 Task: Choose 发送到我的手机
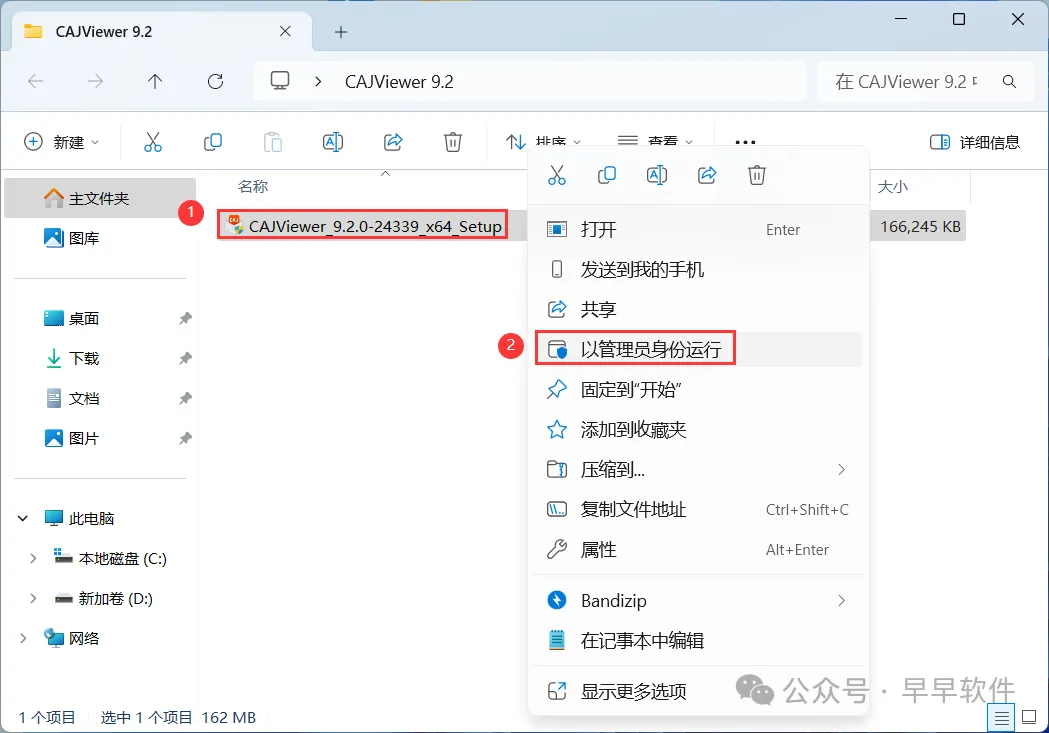click(698, 270)
